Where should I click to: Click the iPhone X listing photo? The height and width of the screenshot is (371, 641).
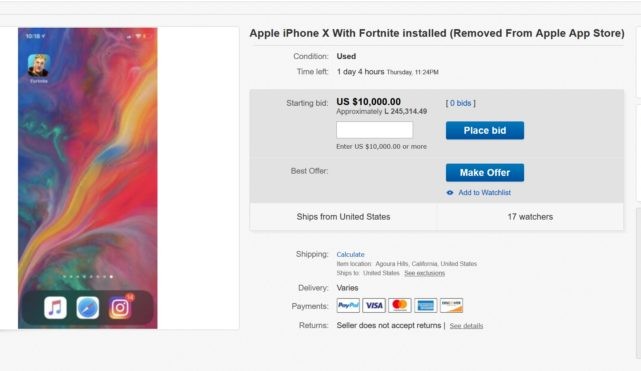(x=87, y=178)
